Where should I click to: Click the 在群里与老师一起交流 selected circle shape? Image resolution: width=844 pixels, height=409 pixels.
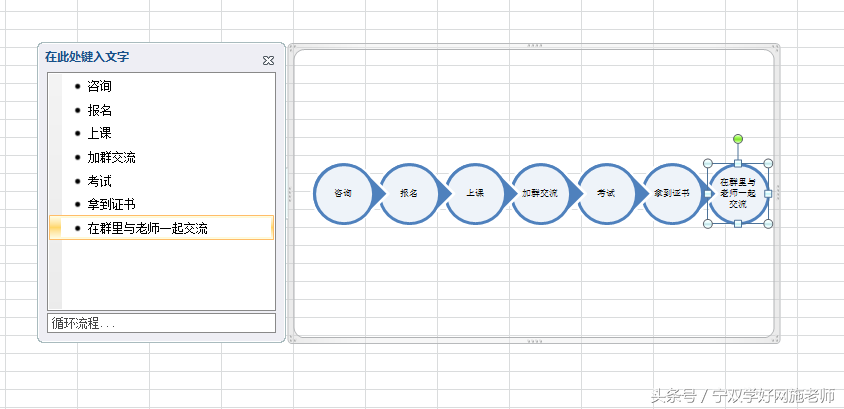[x=738, y=193]
